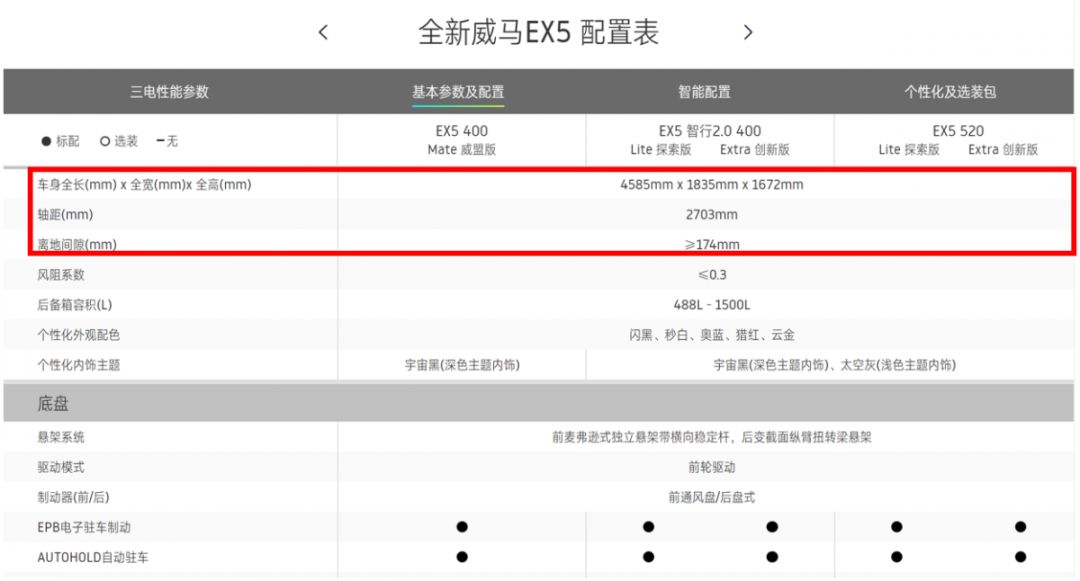Image resolution: width=1080 pixels, height=581 pixels.
Task: Click the filled 标配 legend dot
Action: 46,142
